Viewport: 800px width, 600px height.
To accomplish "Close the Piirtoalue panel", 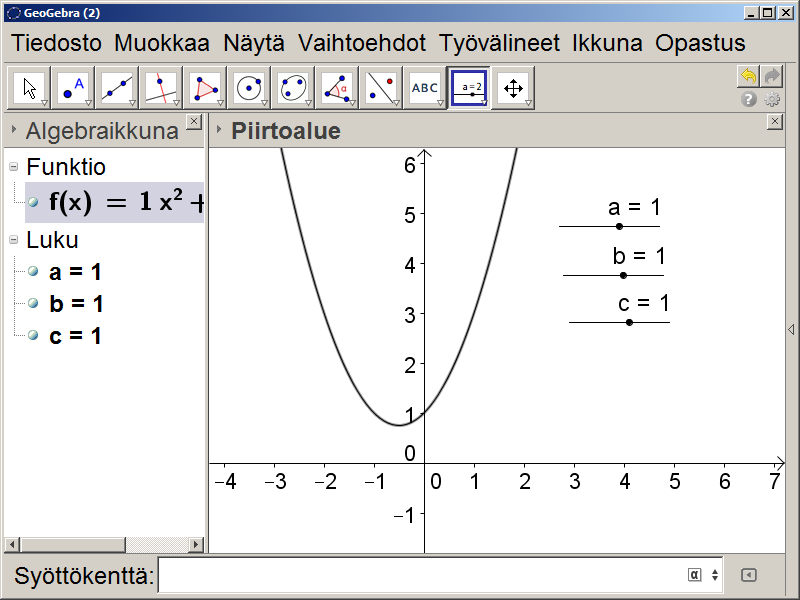I will 774,122.
